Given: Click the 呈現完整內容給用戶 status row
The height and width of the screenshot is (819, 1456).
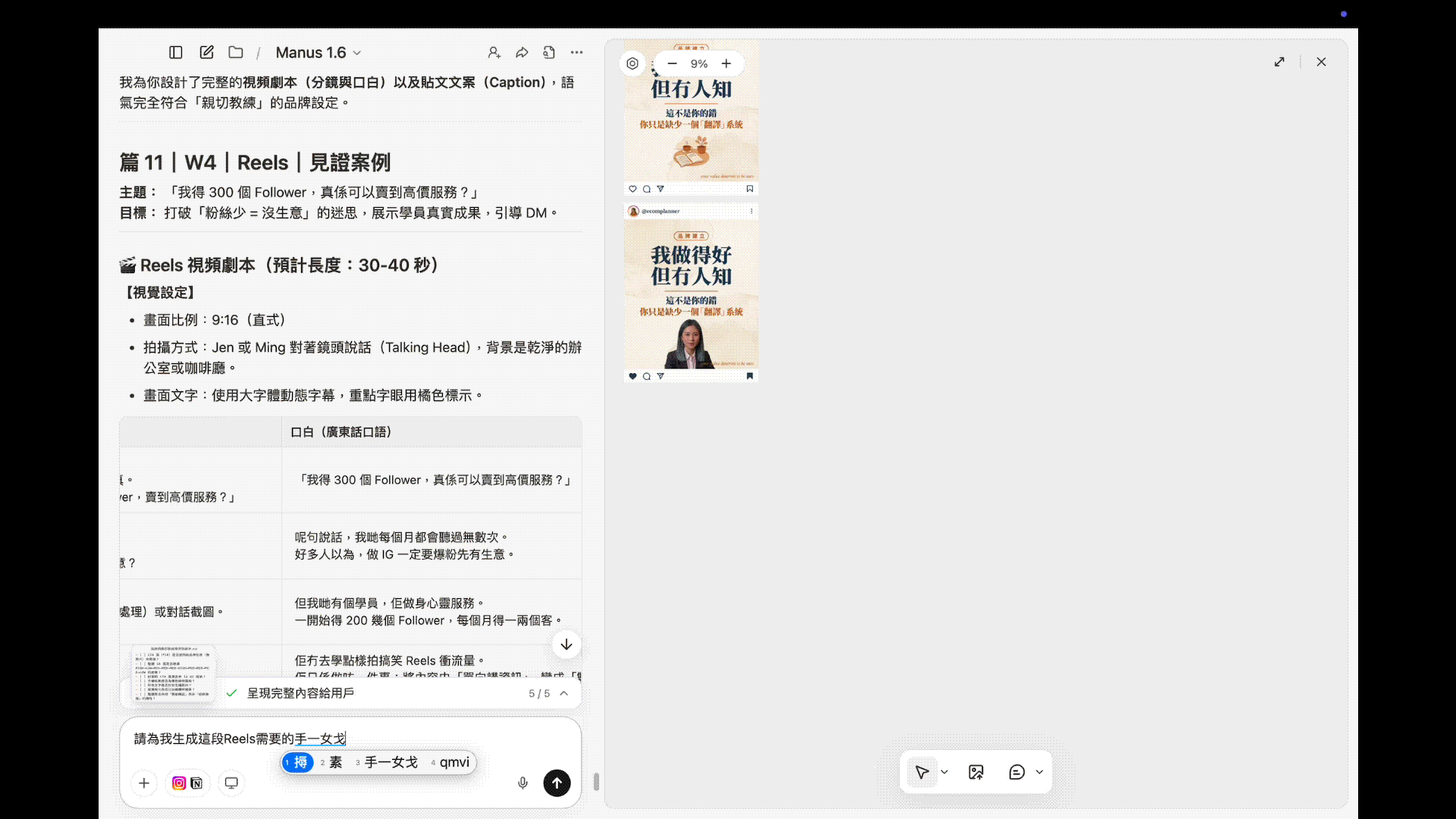Looking at the screenshot, I should point(350,693).
